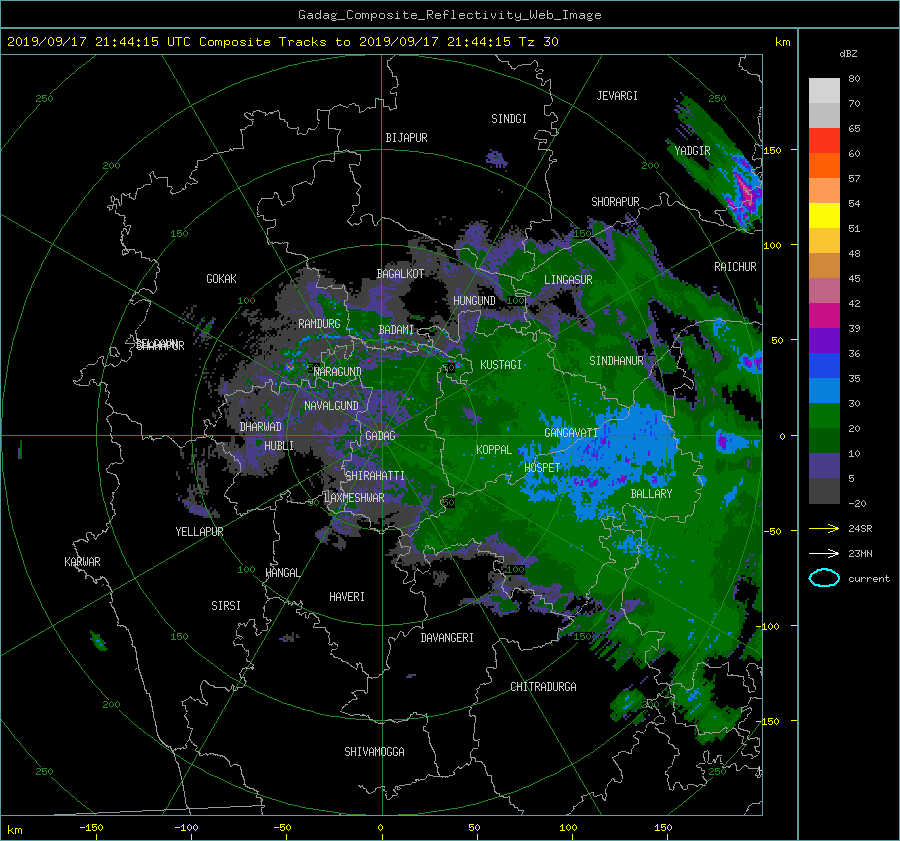This screenshot has height=841, width=900.
Task: Click the JEVARGI city label
Action: pos(617,96)
